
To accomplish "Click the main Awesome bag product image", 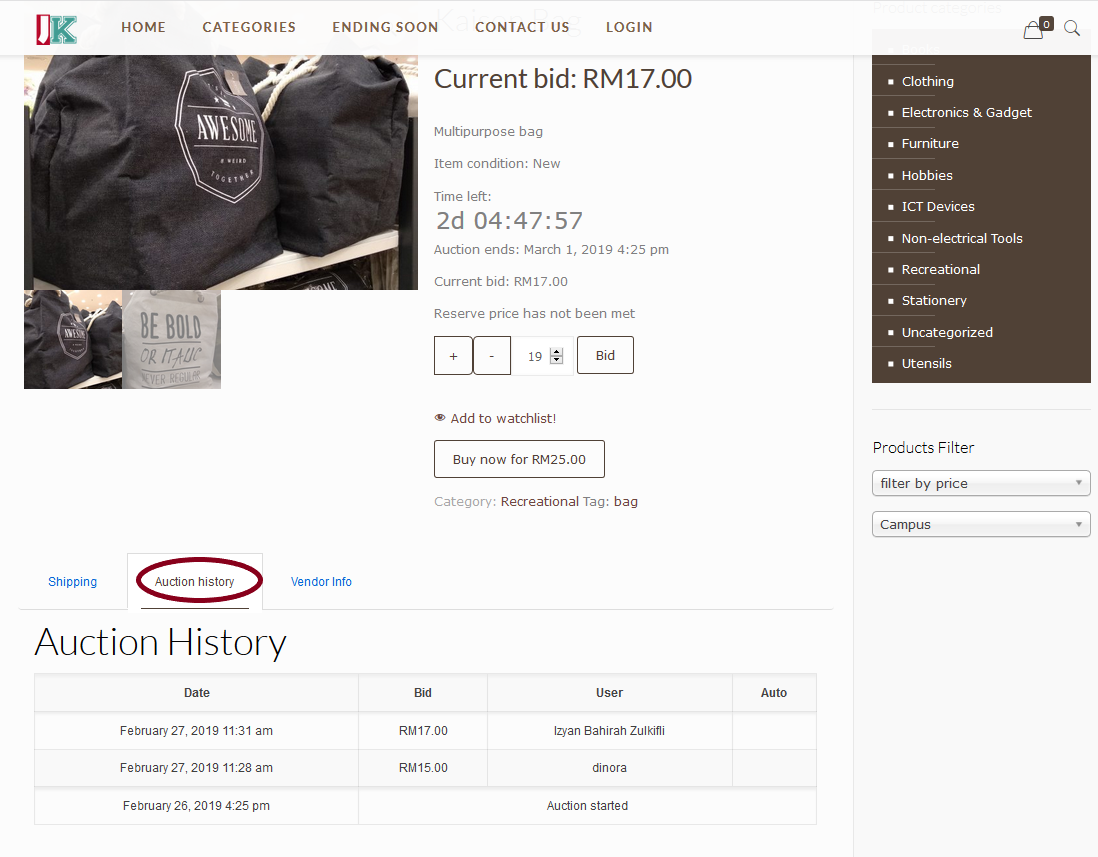I will [x=221, y=172].
